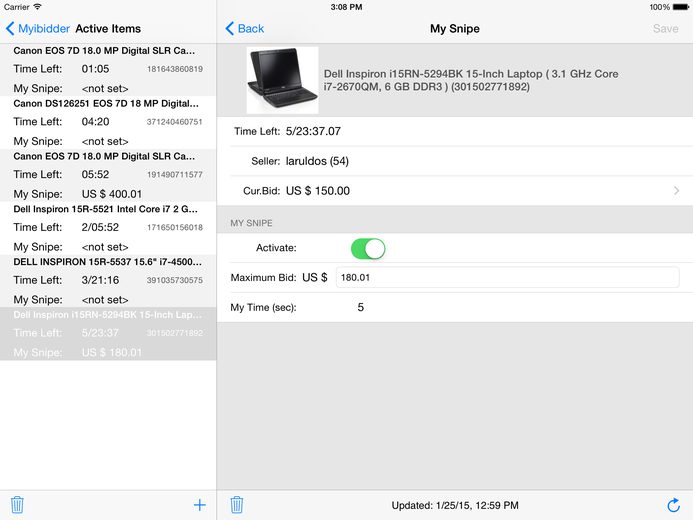
Task: Tap the Seller laruldos (54) row
Action: [455, 161]
